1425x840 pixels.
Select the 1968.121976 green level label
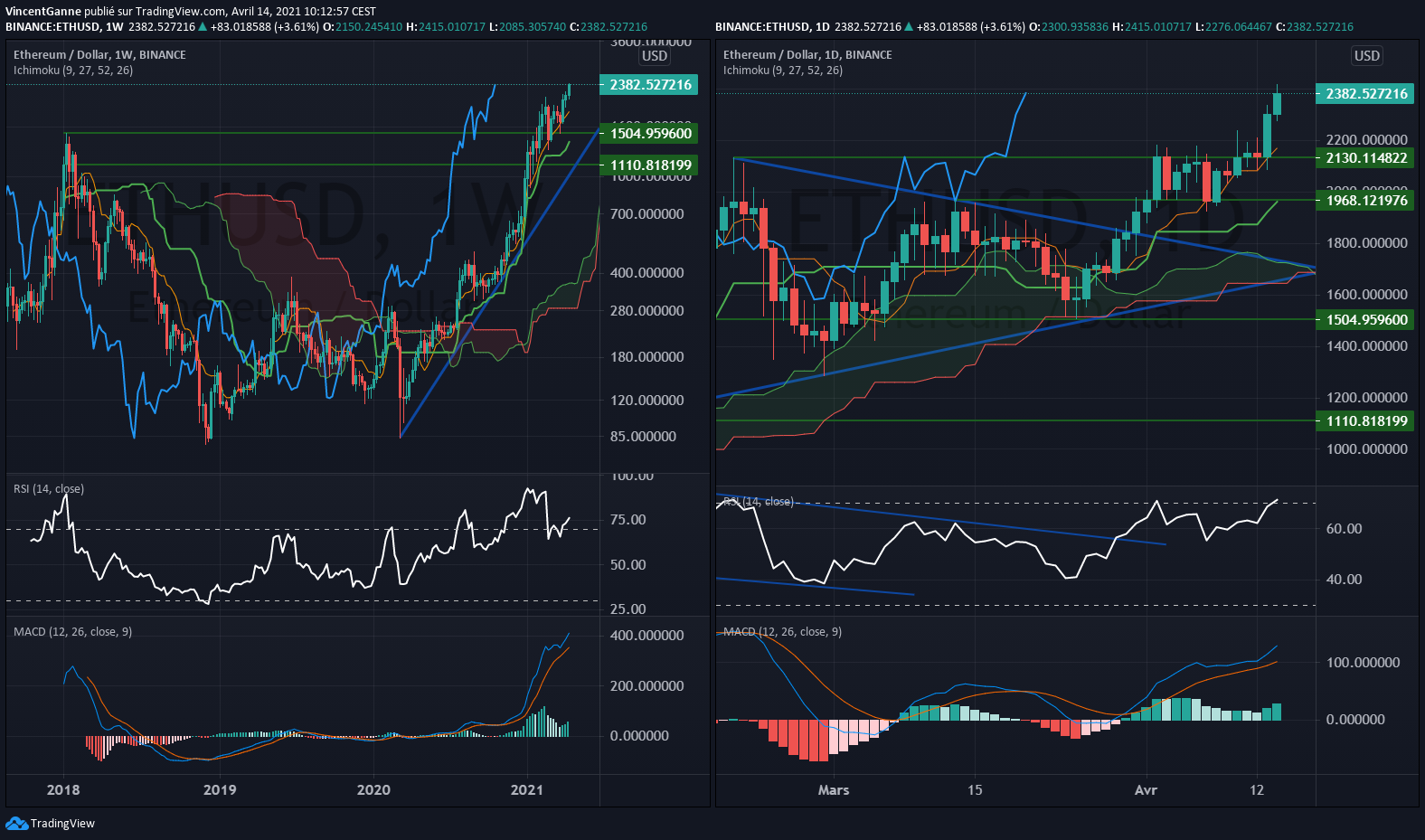(1365, 201)
